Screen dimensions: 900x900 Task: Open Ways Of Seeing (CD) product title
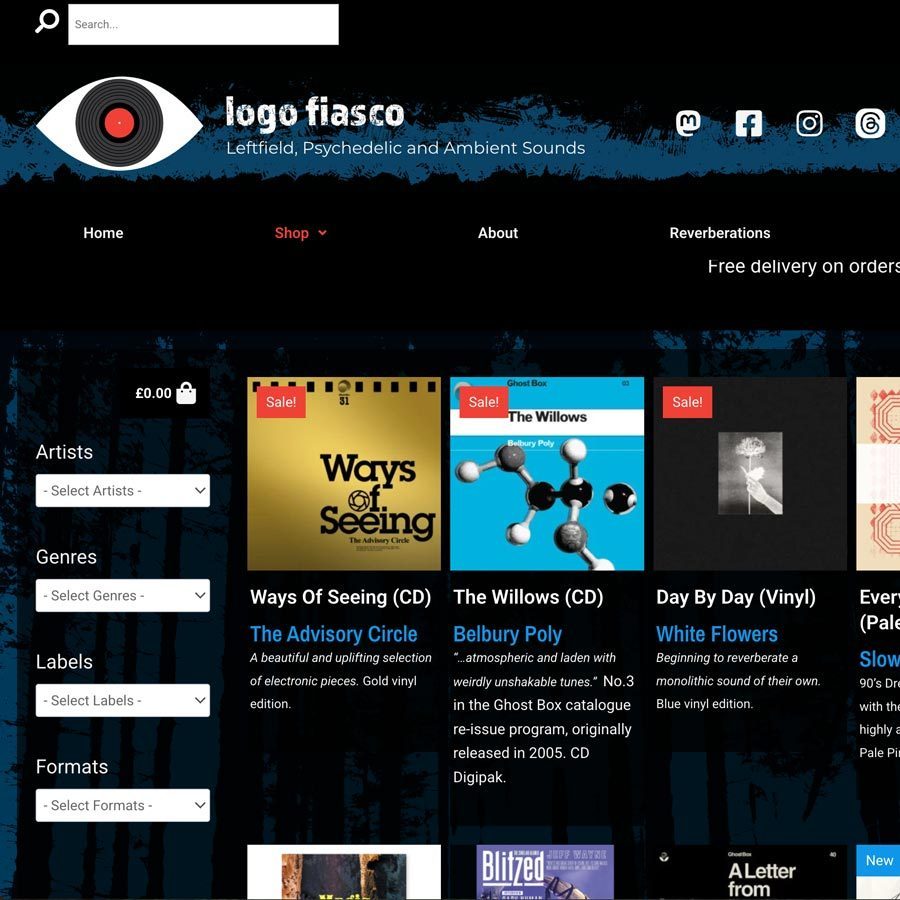[x=340, y=598]
